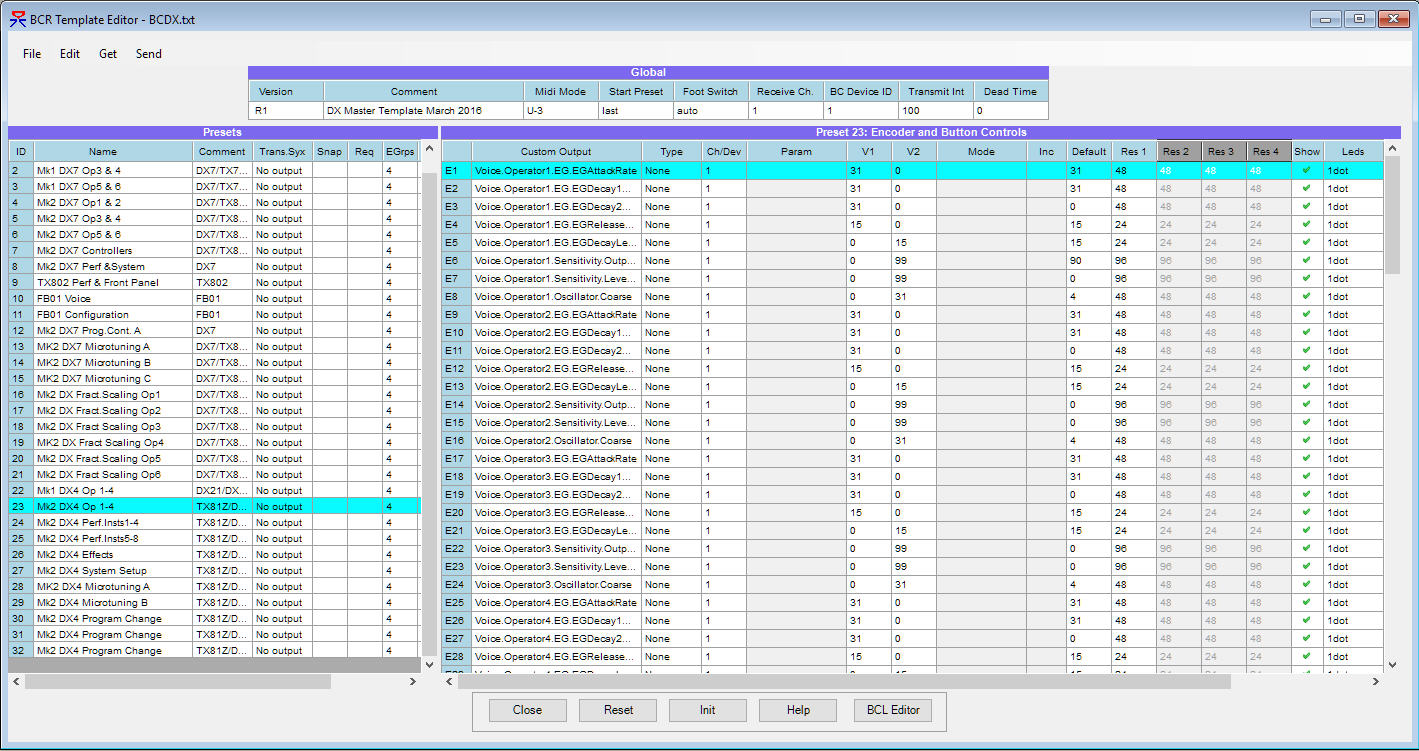Open the Send menu

coord(149,54)
